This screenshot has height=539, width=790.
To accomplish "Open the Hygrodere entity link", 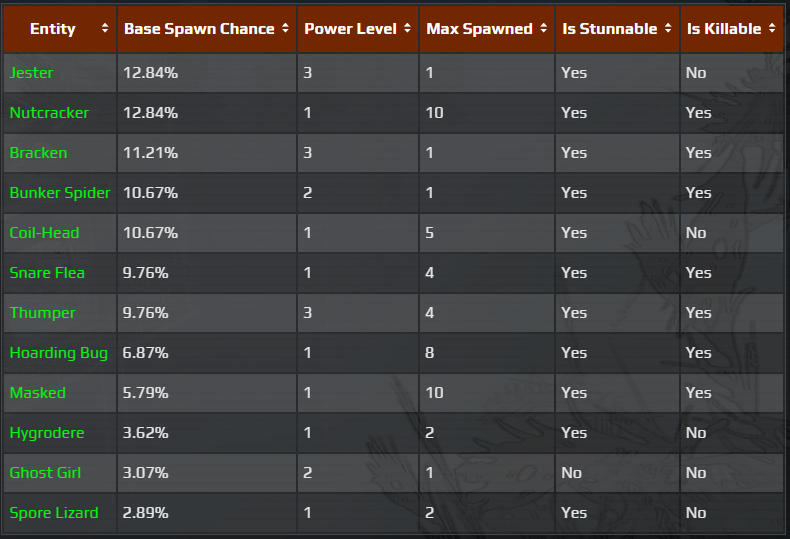I will pyautogui.click(x=47, y=433).
